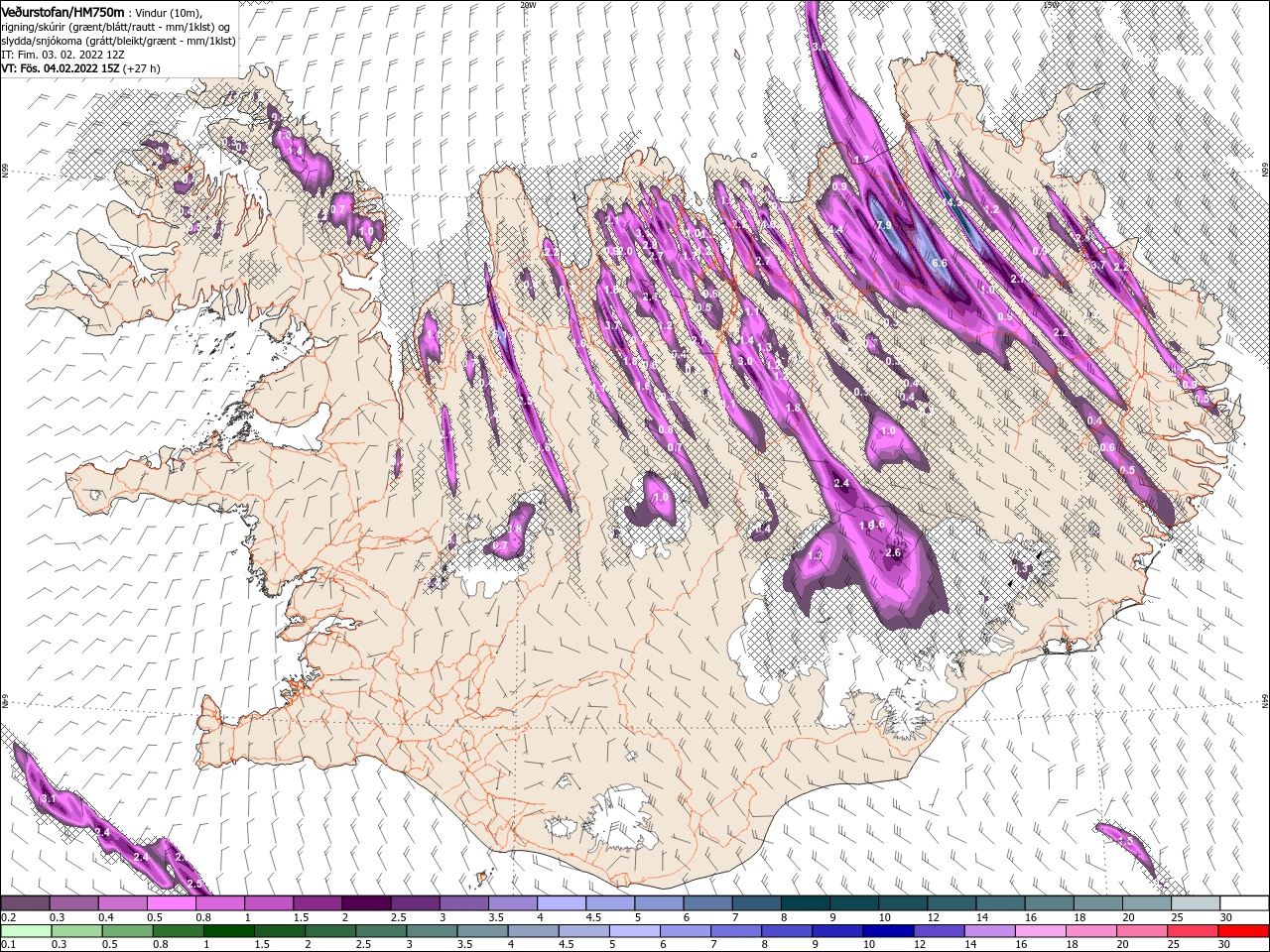Click the Veðurstofan/HM750m title text
Screen dimensions: 1270x952
pos(63,11)
